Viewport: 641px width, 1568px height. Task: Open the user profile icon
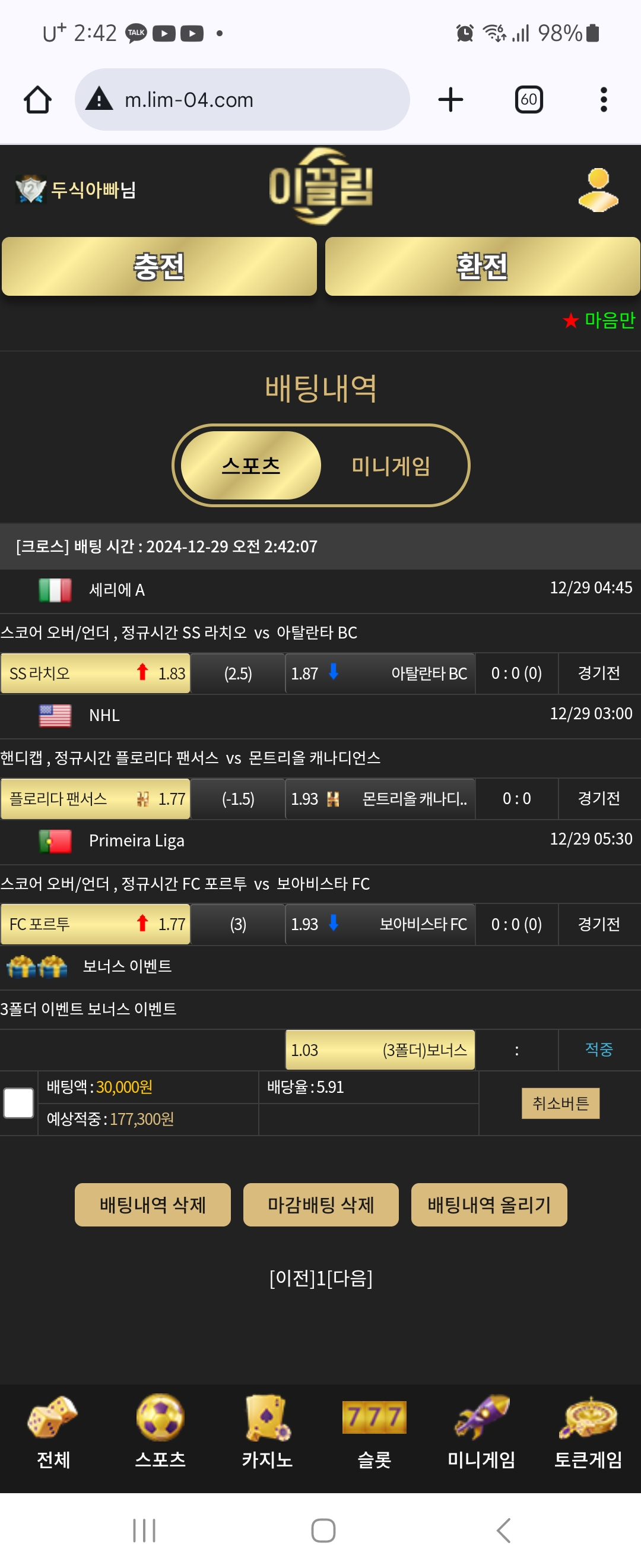(x=598, y=190)
